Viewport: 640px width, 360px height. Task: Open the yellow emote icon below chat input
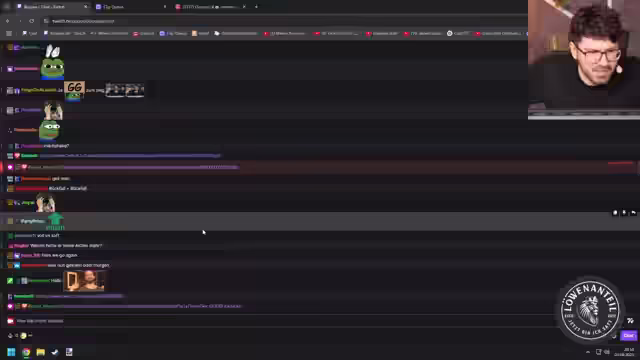23,336
